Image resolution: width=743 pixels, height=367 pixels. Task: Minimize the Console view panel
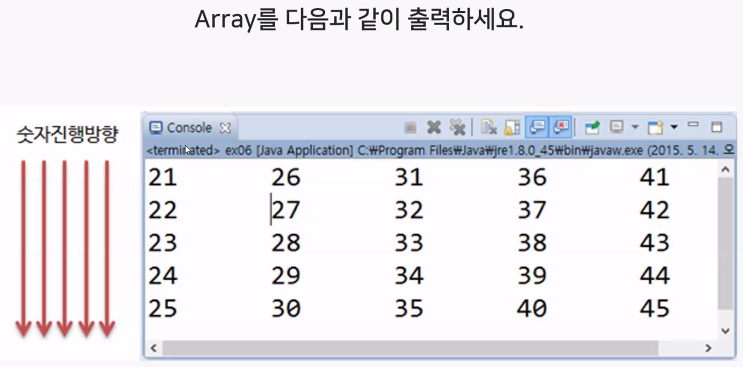click(693, 125)
